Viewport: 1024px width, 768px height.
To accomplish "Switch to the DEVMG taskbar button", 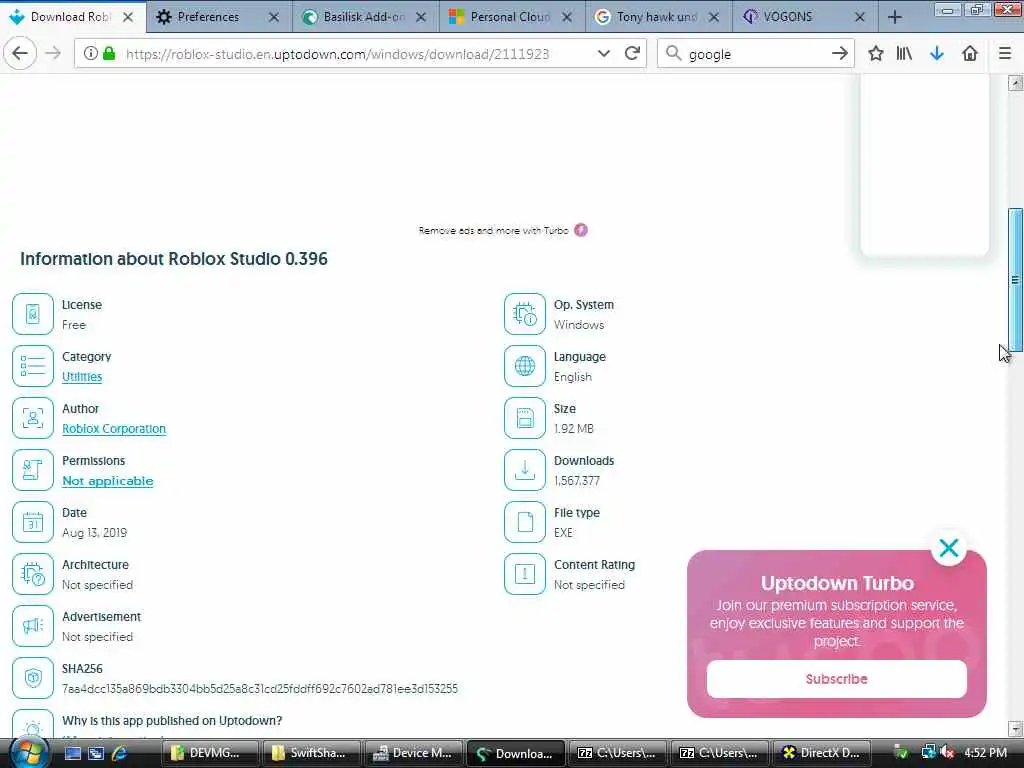I will pos(209,753).
